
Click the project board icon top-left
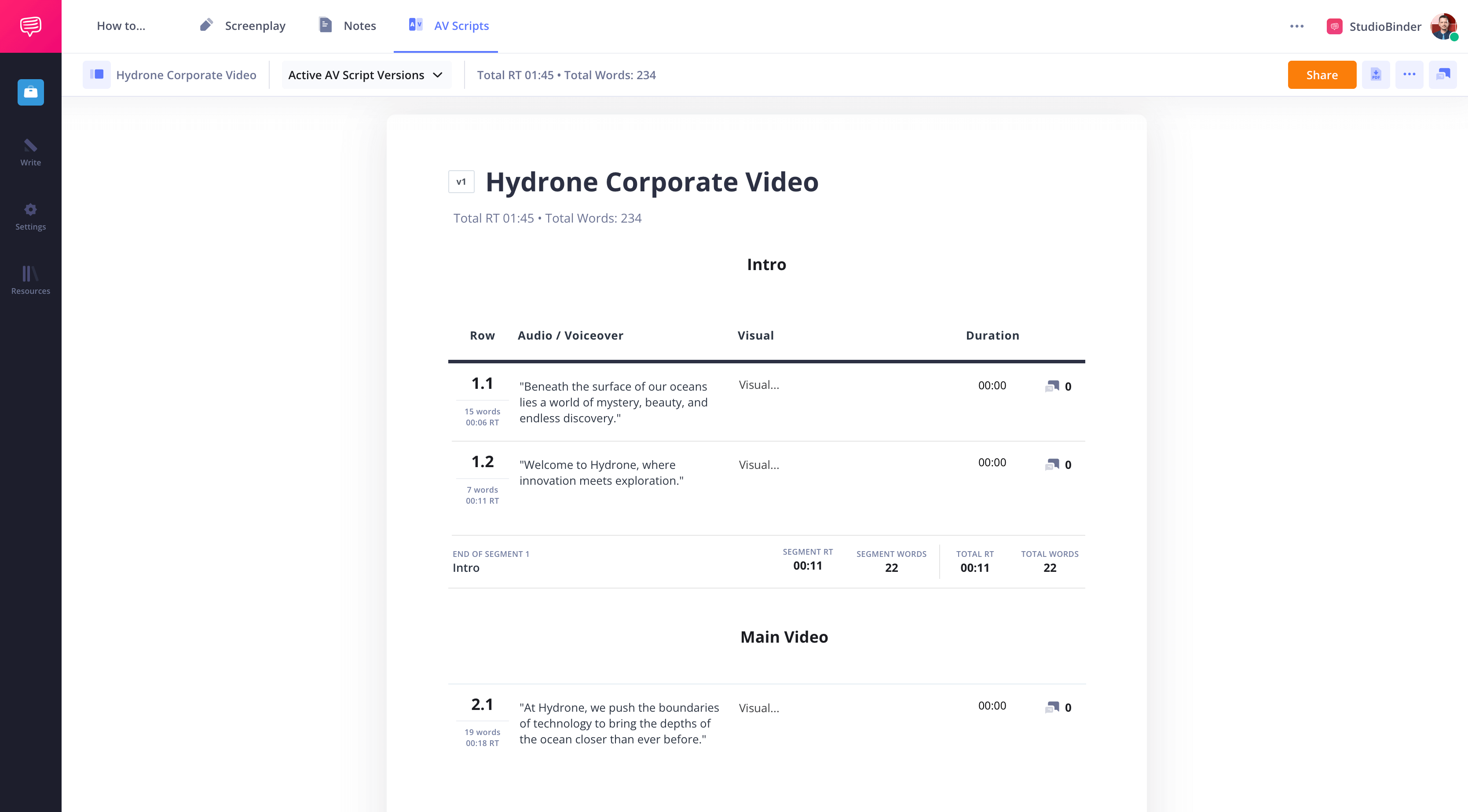(30, 92)
